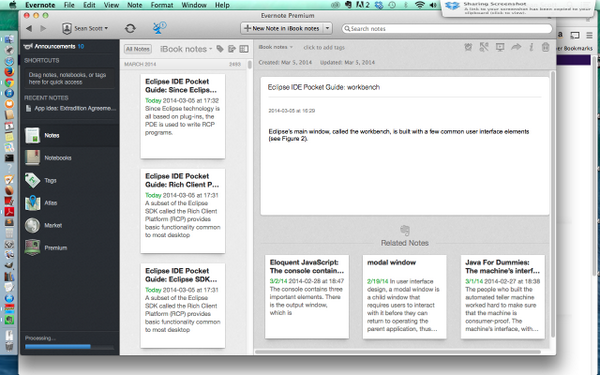600x375 pixels.
Task: Open the New Note dropdown arrow
Action: pos(327,28)
